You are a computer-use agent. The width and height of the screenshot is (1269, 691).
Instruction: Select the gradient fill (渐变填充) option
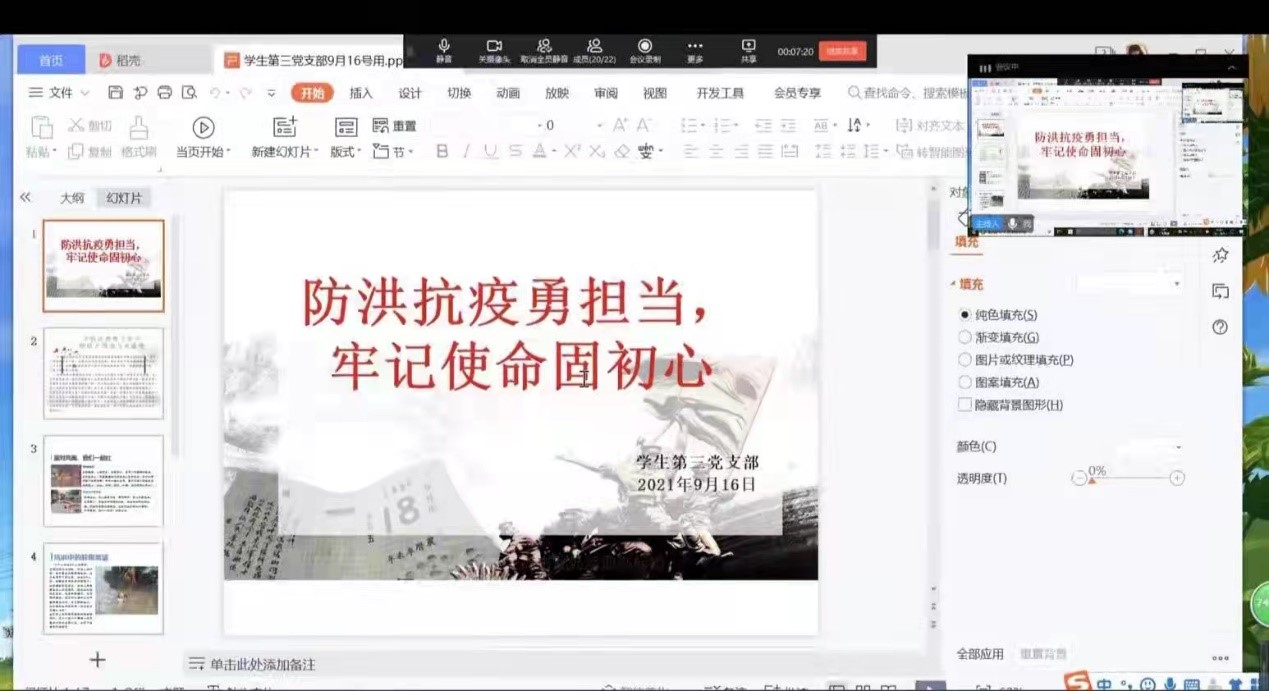(x=965, y=338)
